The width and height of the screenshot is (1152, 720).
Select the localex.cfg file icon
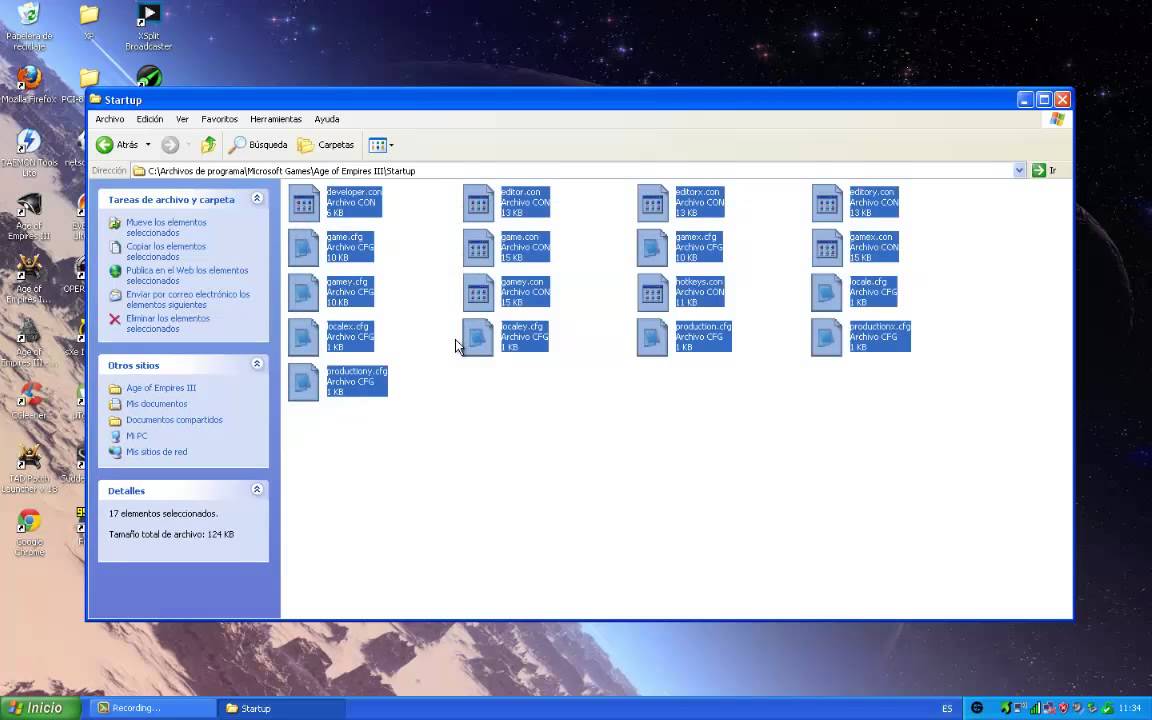[x=303, y=337]
